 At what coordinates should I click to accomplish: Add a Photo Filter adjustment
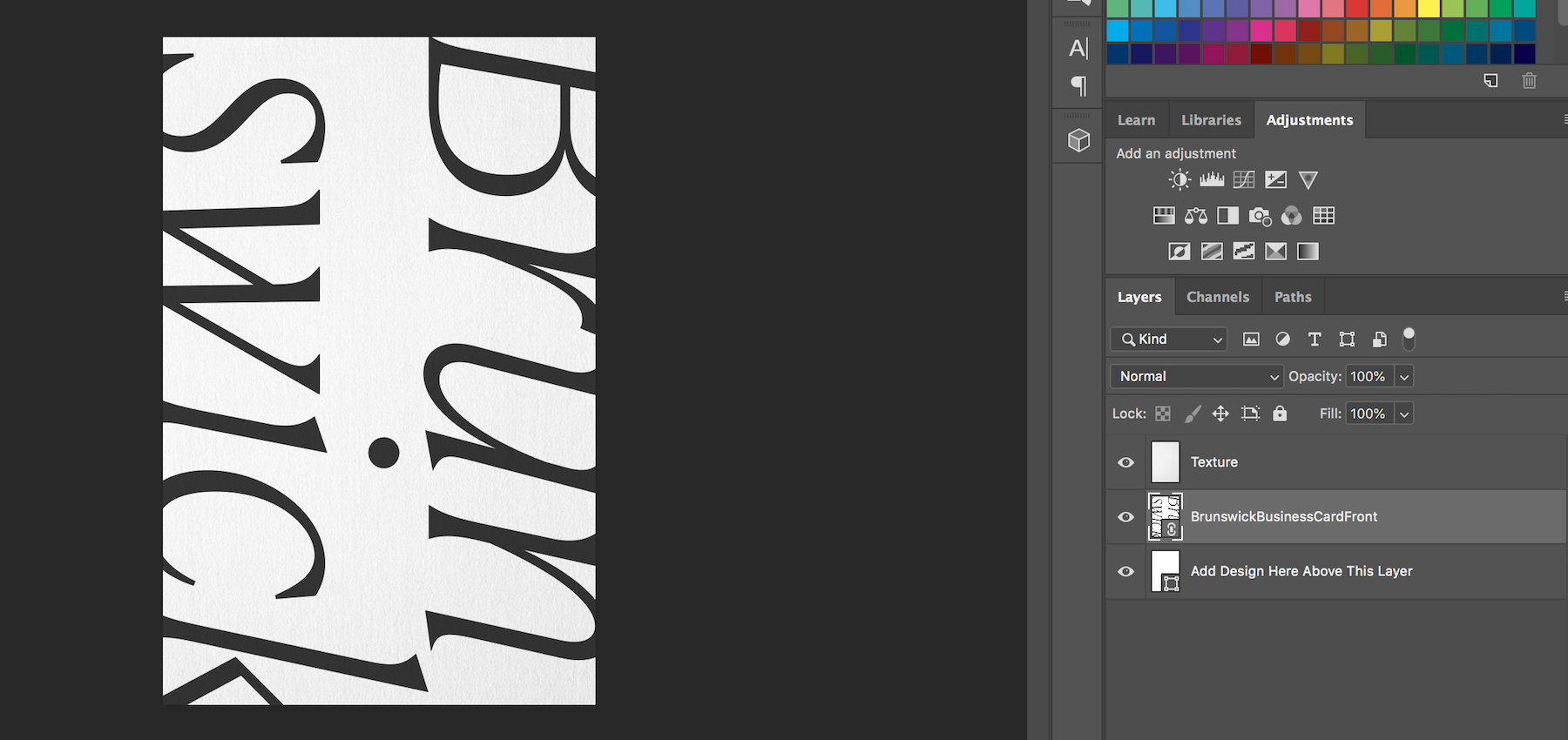1260,216
